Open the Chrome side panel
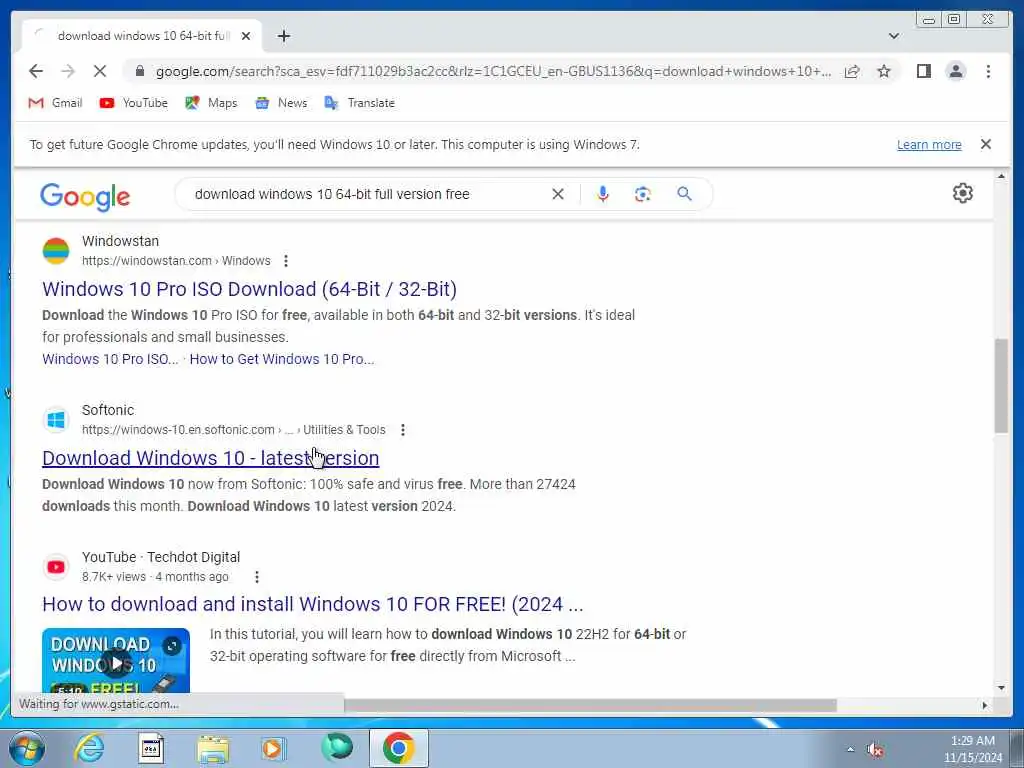Screen dimensions: 1024x768 (x=923, y=71)
